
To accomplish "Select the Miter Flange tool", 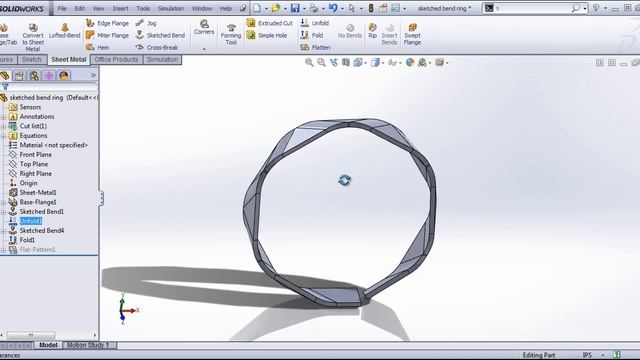I will click(108, 36).
